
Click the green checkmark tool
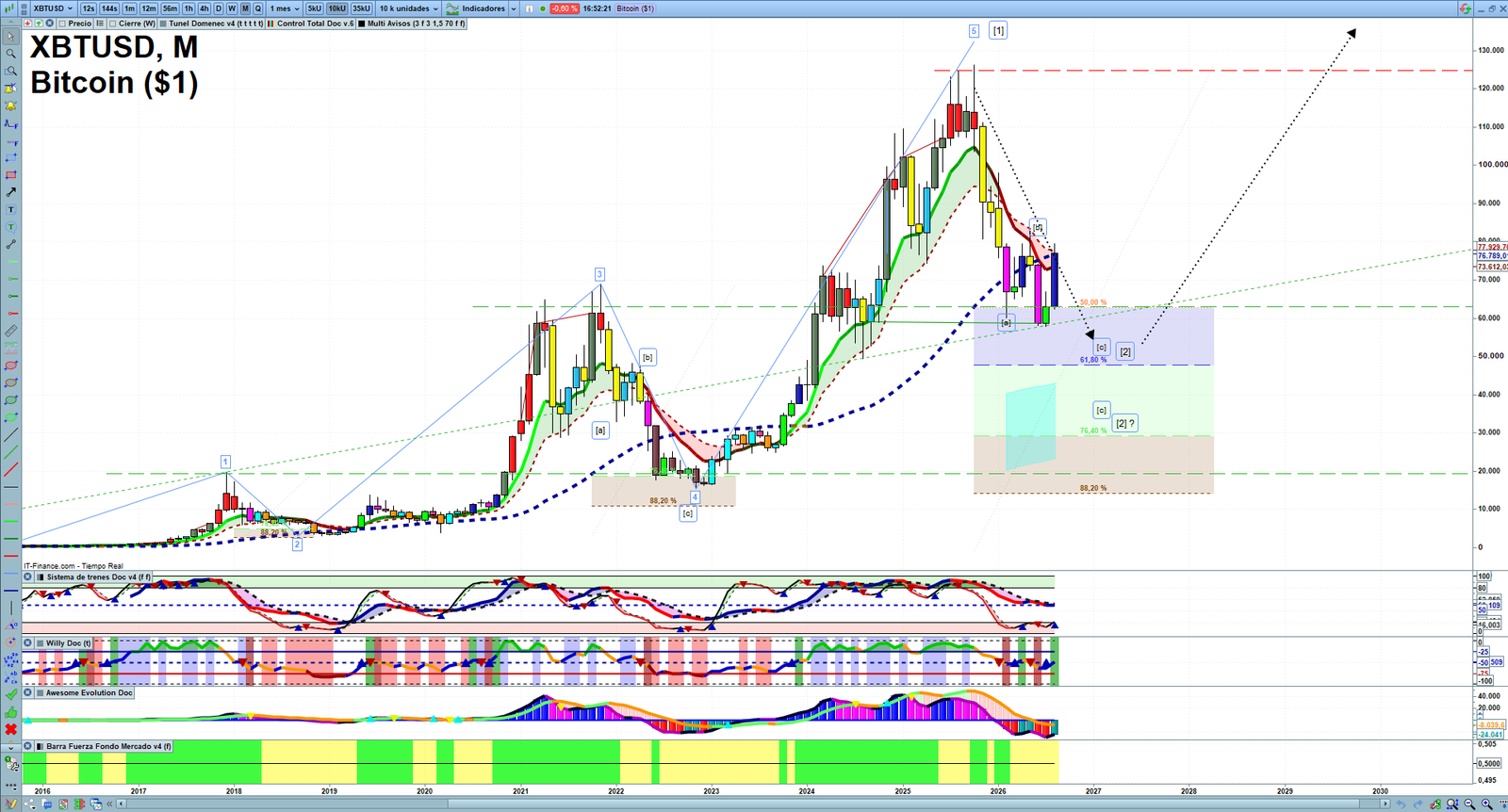click(10, 694)
